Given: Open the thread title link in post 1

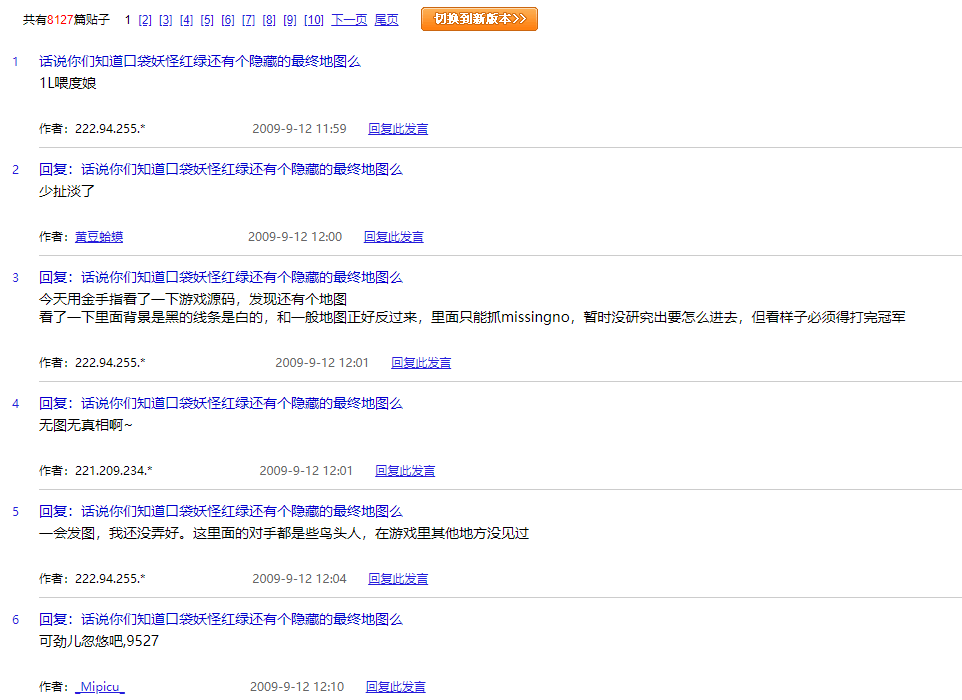Looking at the screenshot, I should (x=199, y=62).
